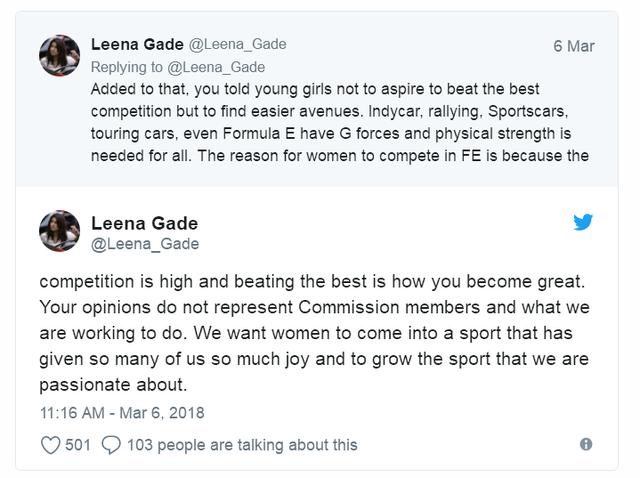Image resolution: width=640 pixels, height=478 pixels.
Task: Like the tweet with the heart icon
Action: pos(50,445)
